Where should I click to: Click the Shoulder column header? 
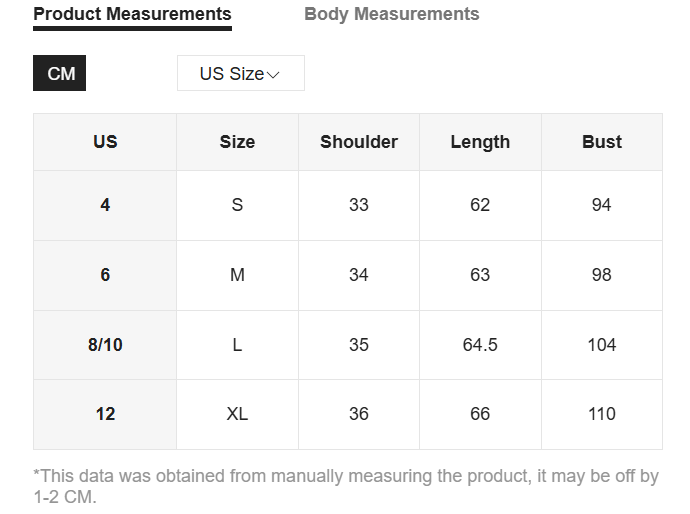359,142
